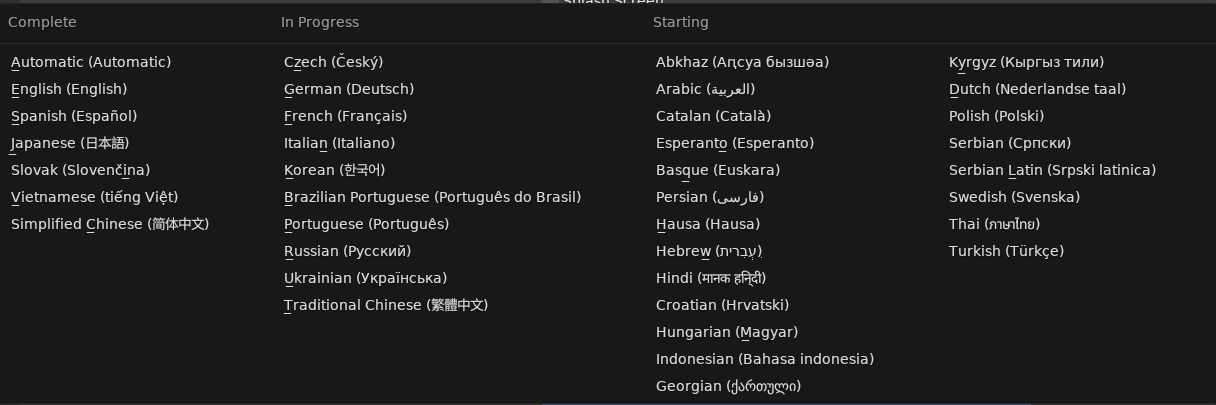Choose Brazilian Portuguese (Português do Brasil)
Viewport: 1216px width, 405px height.
click(433, 197)
